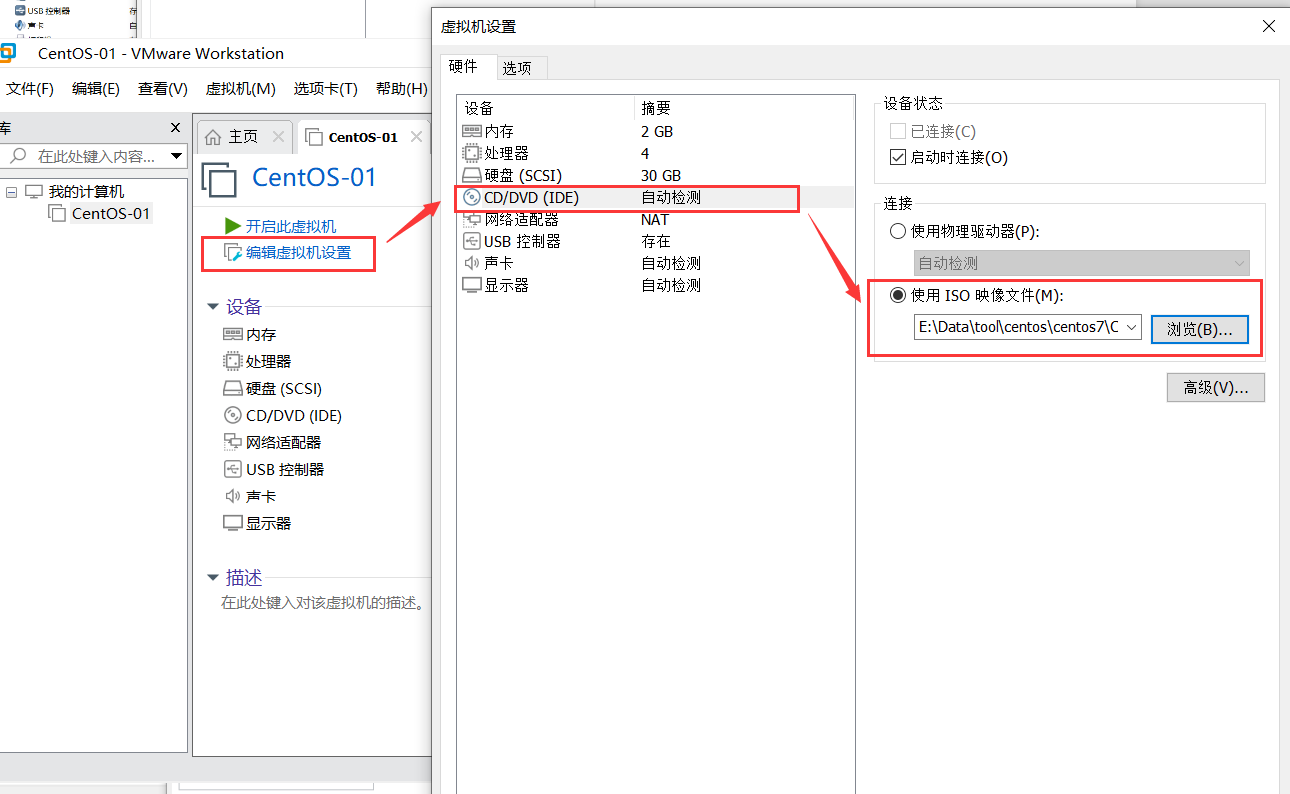Screen dimensions: 1290x794
Task: Click the hard disk icon in settings list
Action: [471, 176]
